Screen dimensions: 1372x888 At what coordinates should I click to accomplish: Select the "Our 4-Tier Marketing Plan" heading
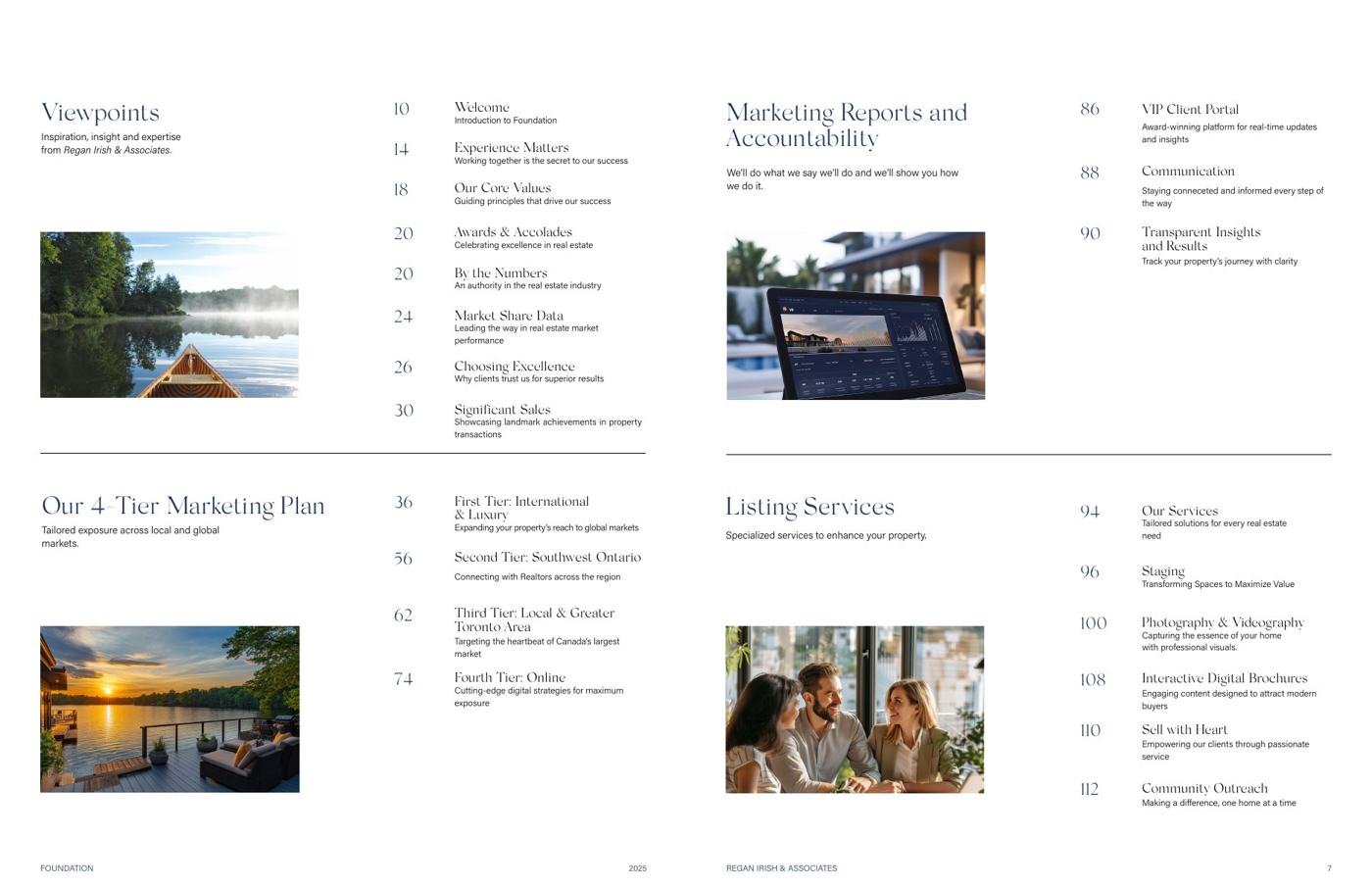tap(182, 506)
